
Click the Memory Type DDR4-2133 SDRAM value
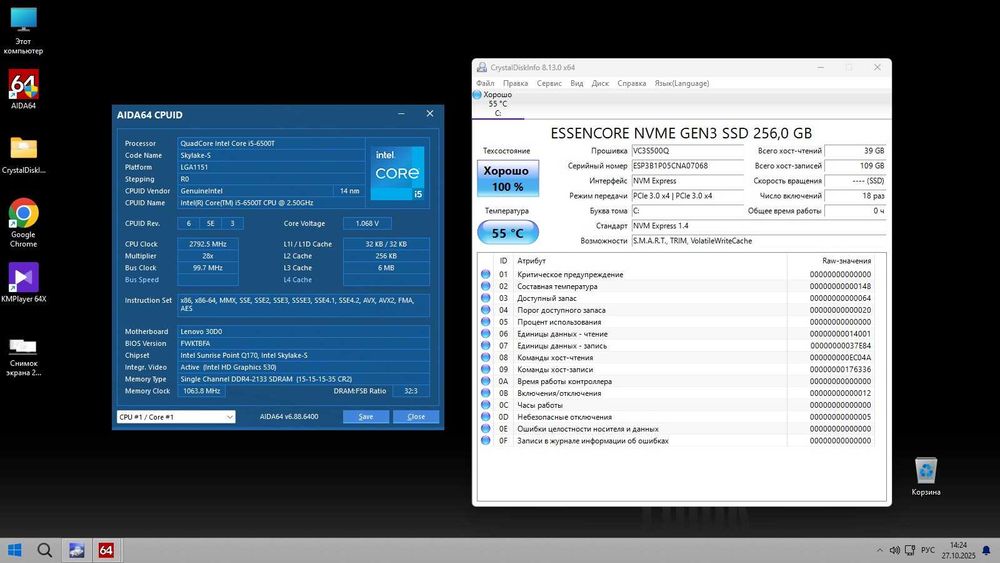pyautogui.click(x=303, y=379)
